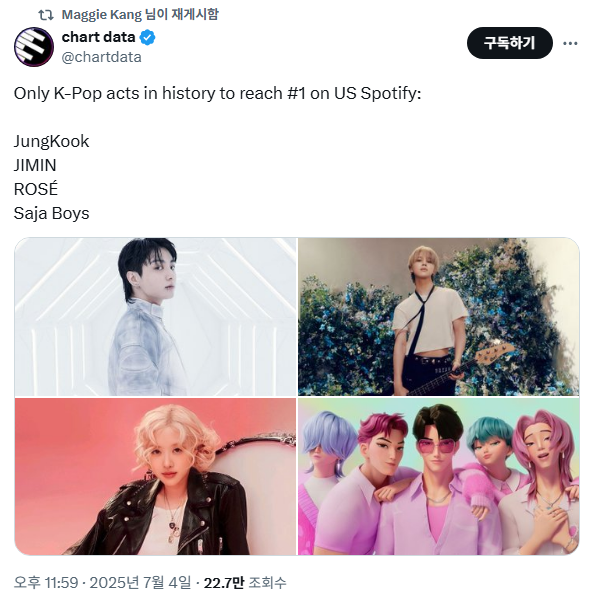The height and width of the screenshot is (603, 591).
Task: Click the JungKook name in the list
Action: coord(52,141)
